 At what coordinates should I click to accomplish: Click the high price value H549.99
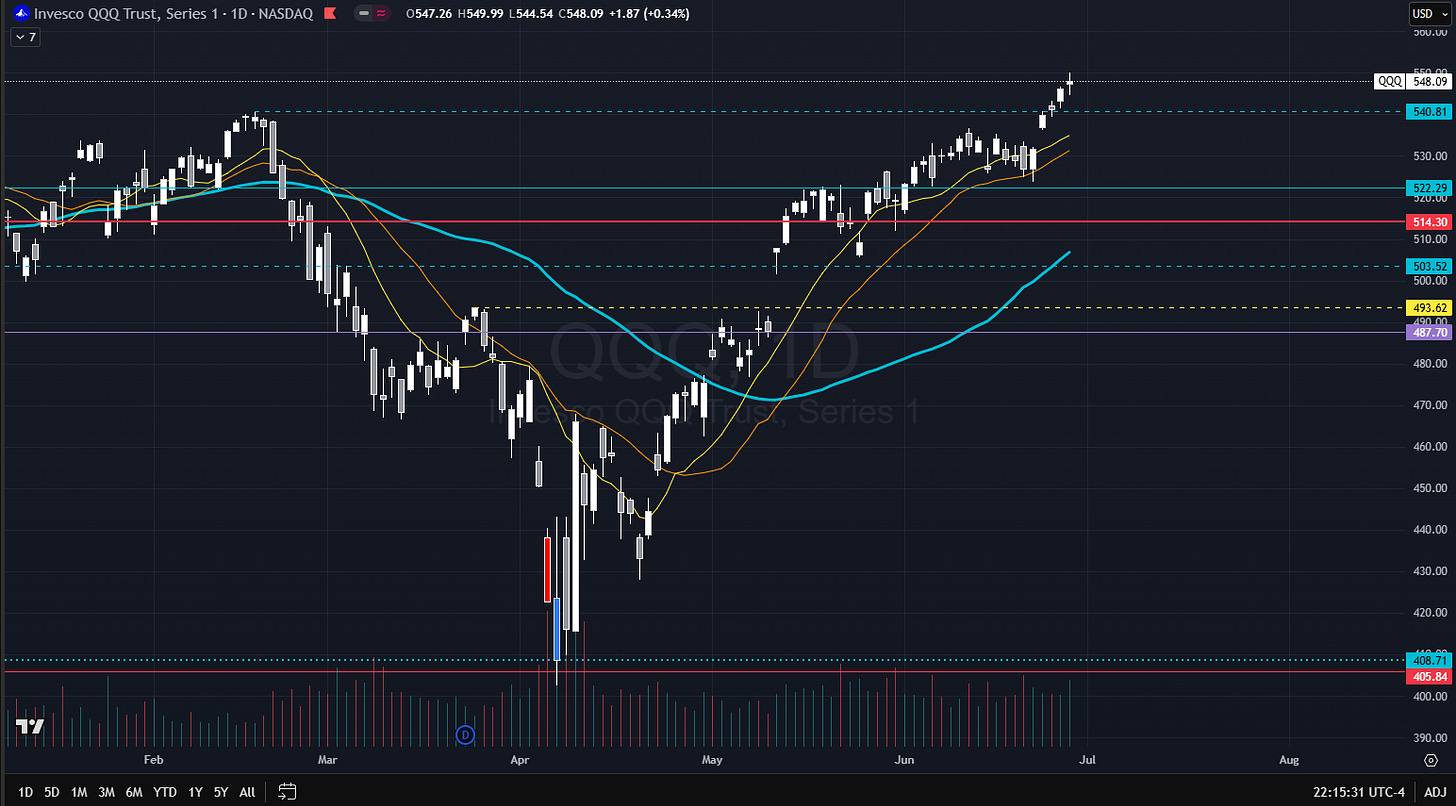pos(481,14)
